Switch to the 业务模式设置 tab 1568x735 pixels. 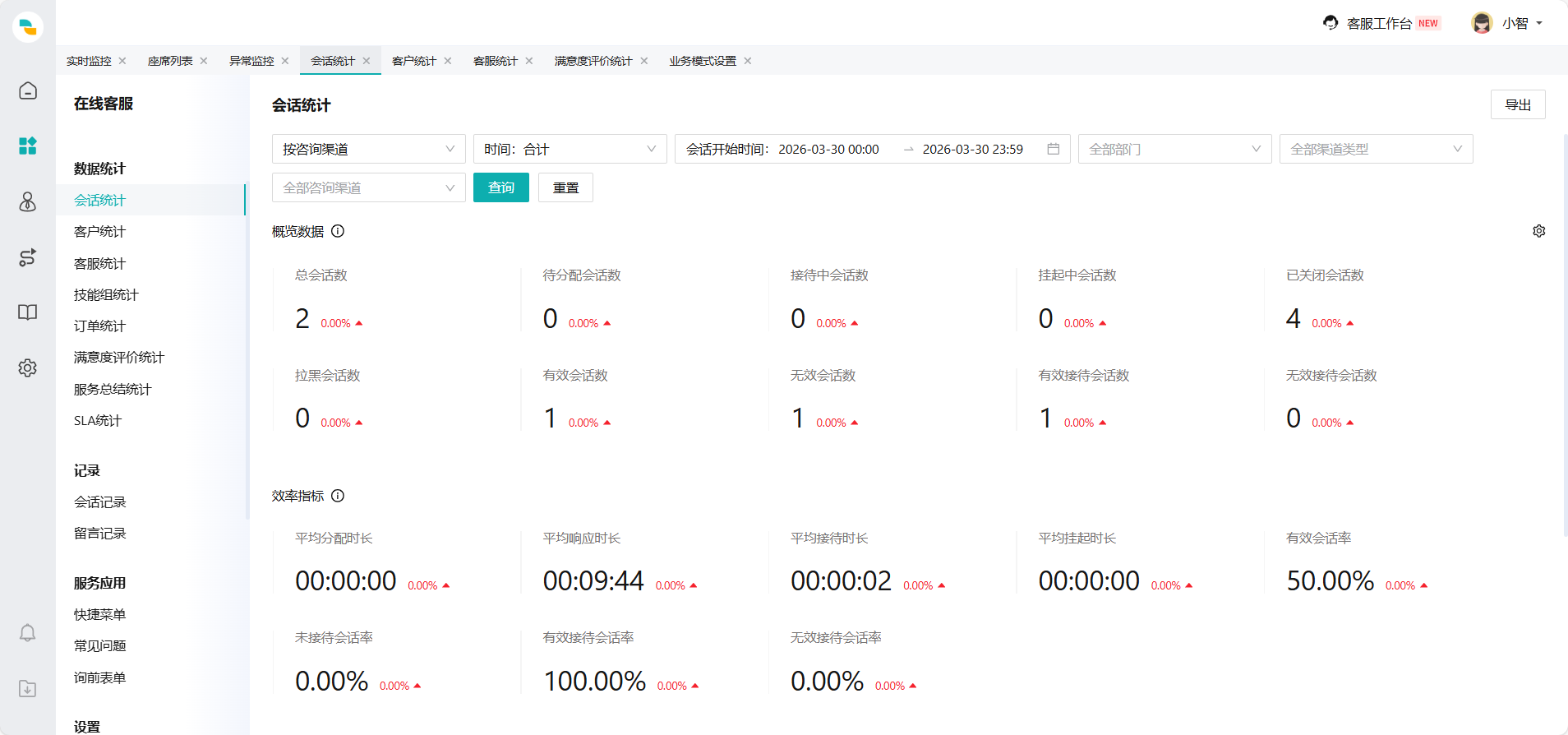point(703,61)
